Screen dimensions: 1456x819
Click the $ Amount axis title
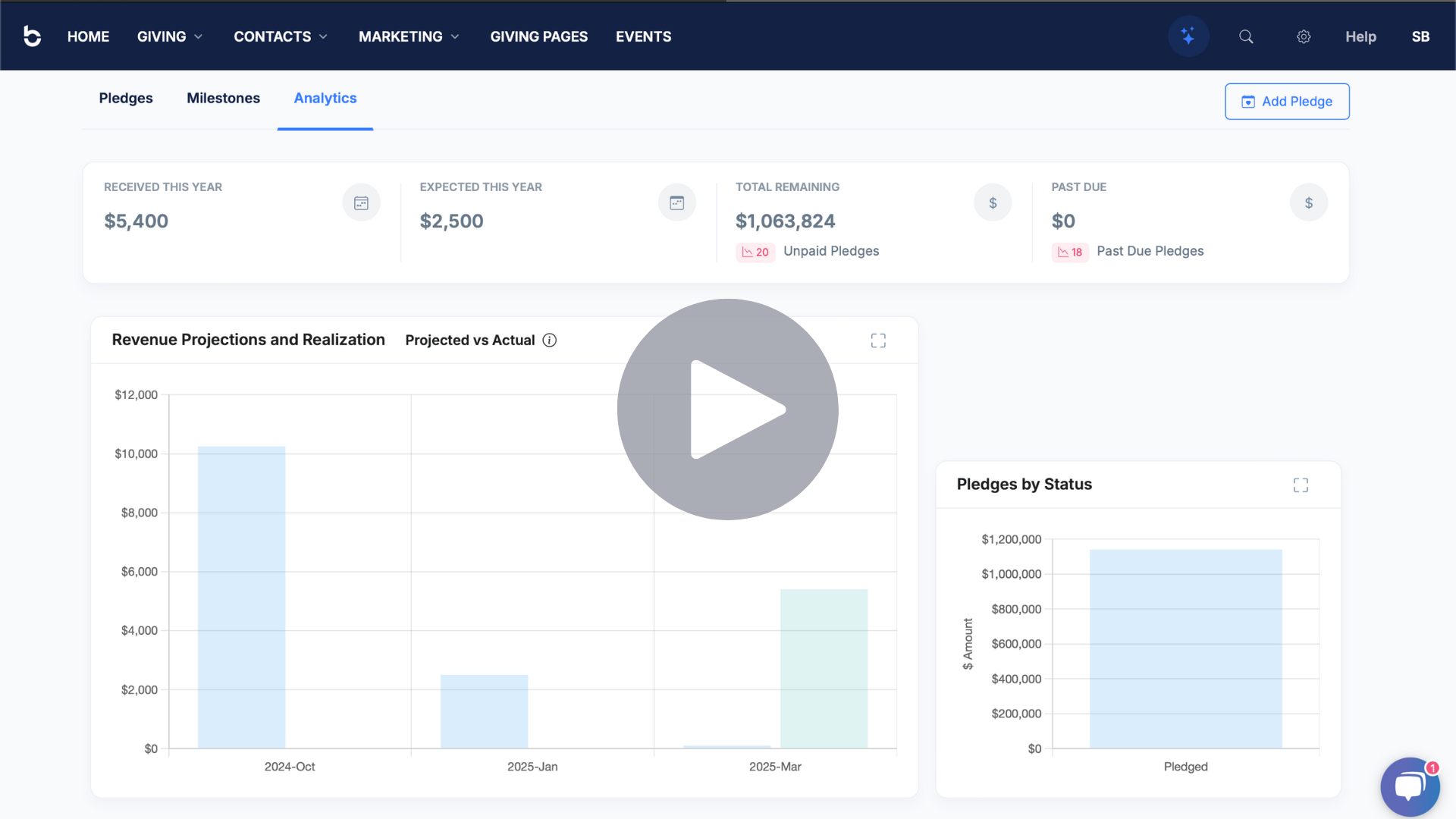tap(968, 644)
